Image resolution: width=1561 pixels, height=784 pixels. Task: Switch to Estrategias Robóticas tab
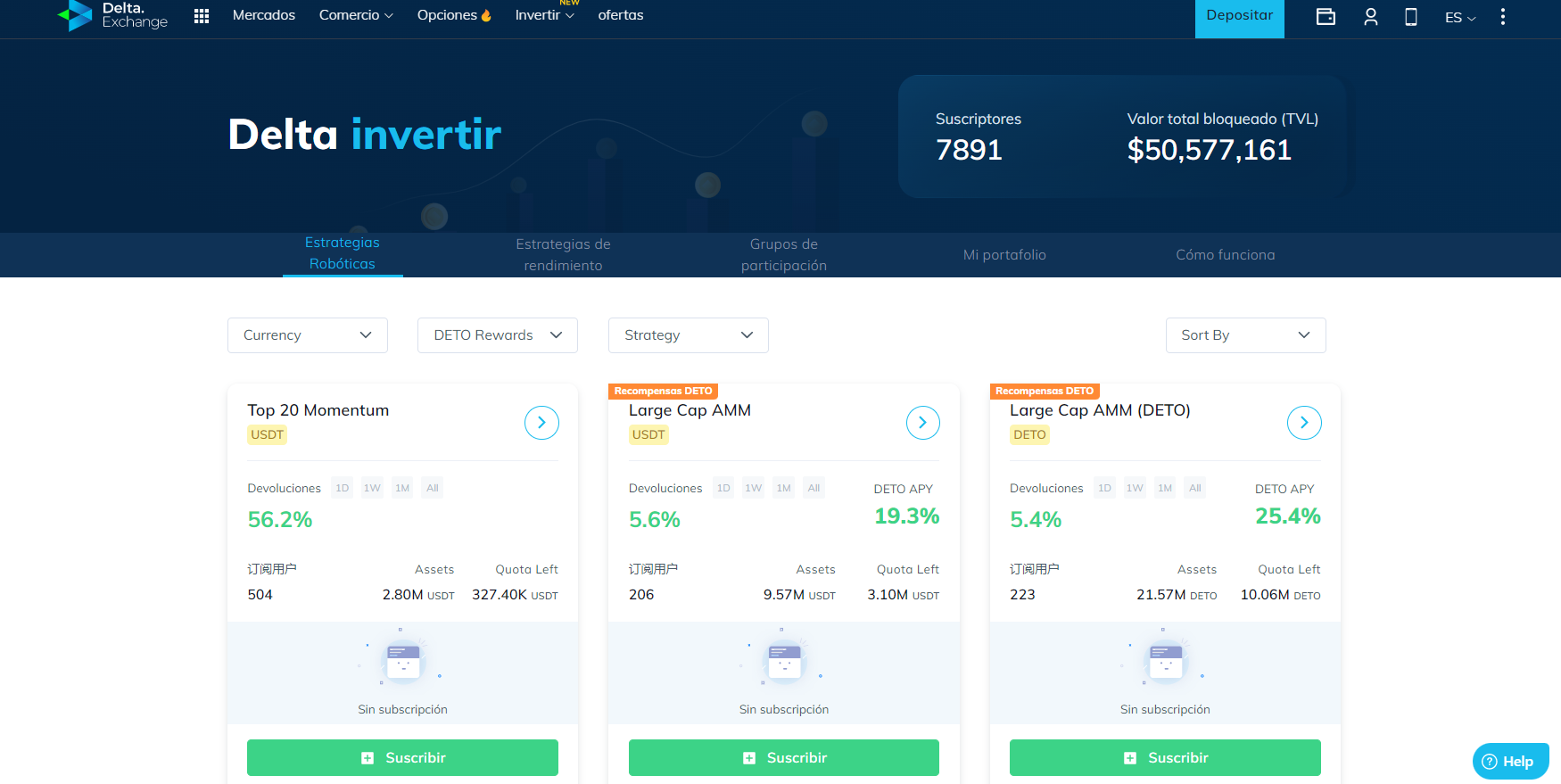[343, 253]
